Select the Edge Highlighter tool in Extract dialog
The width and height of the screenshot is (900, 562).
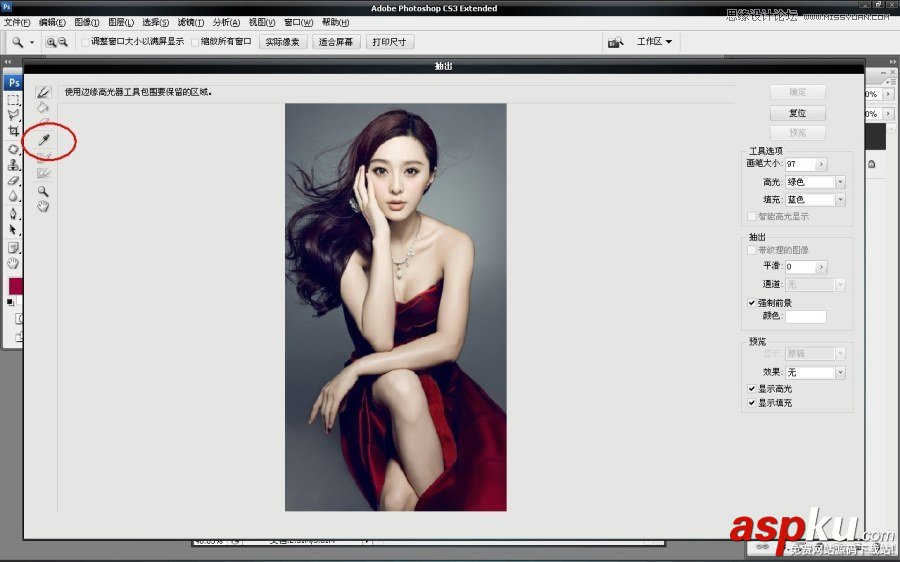[43, 92]
